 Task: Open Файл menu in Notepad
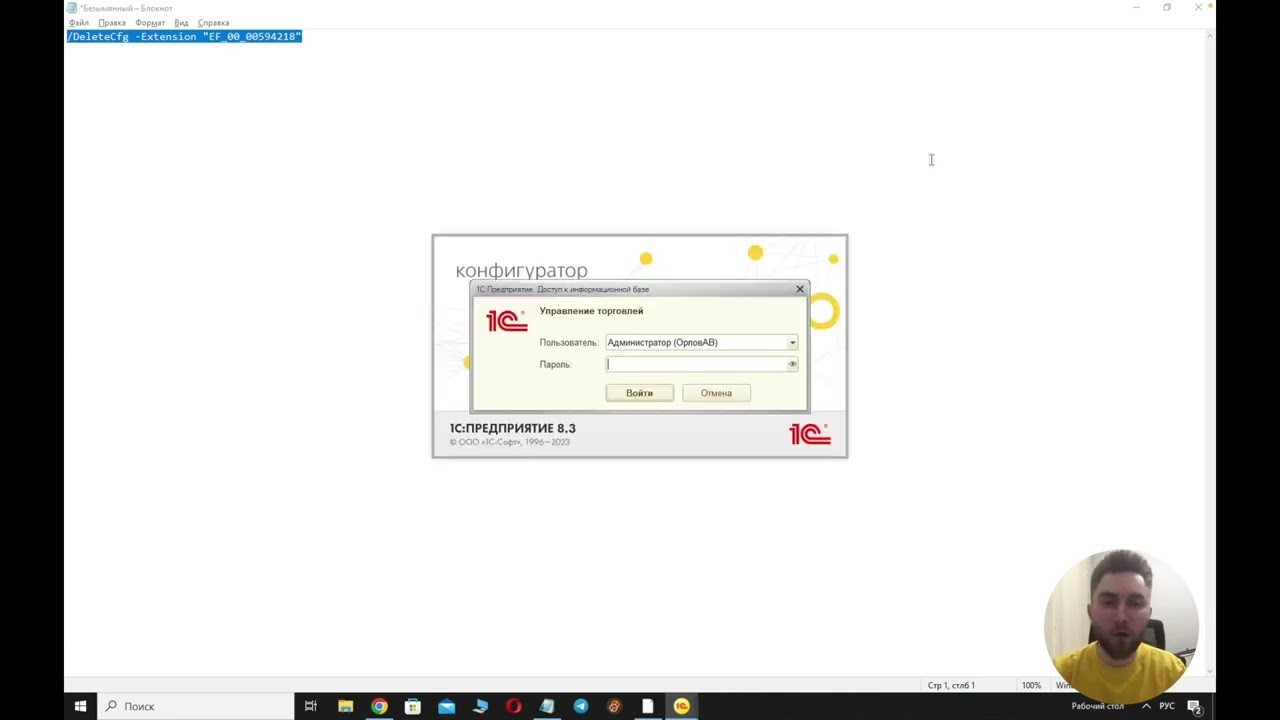pyautogui.click(x=79, y=23)
